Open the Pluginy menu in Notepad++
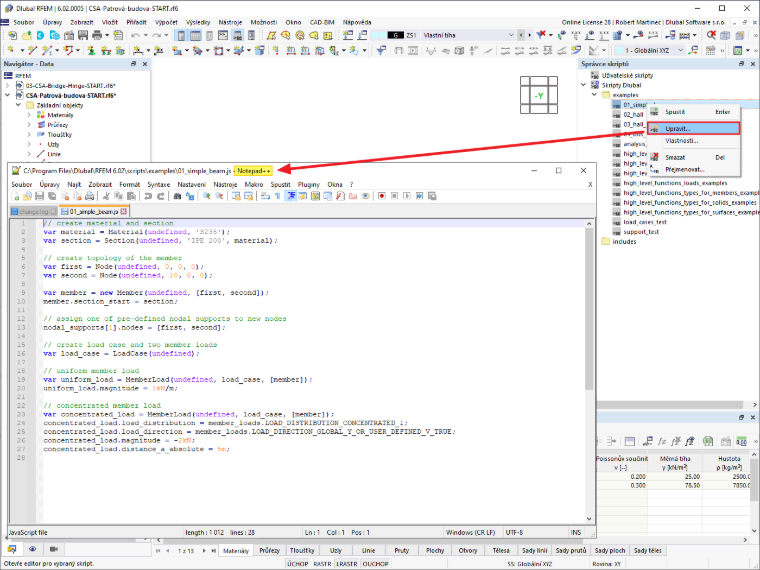Viewport: 760px width, 570px height. pyautogui.click(x=309, y=185)
